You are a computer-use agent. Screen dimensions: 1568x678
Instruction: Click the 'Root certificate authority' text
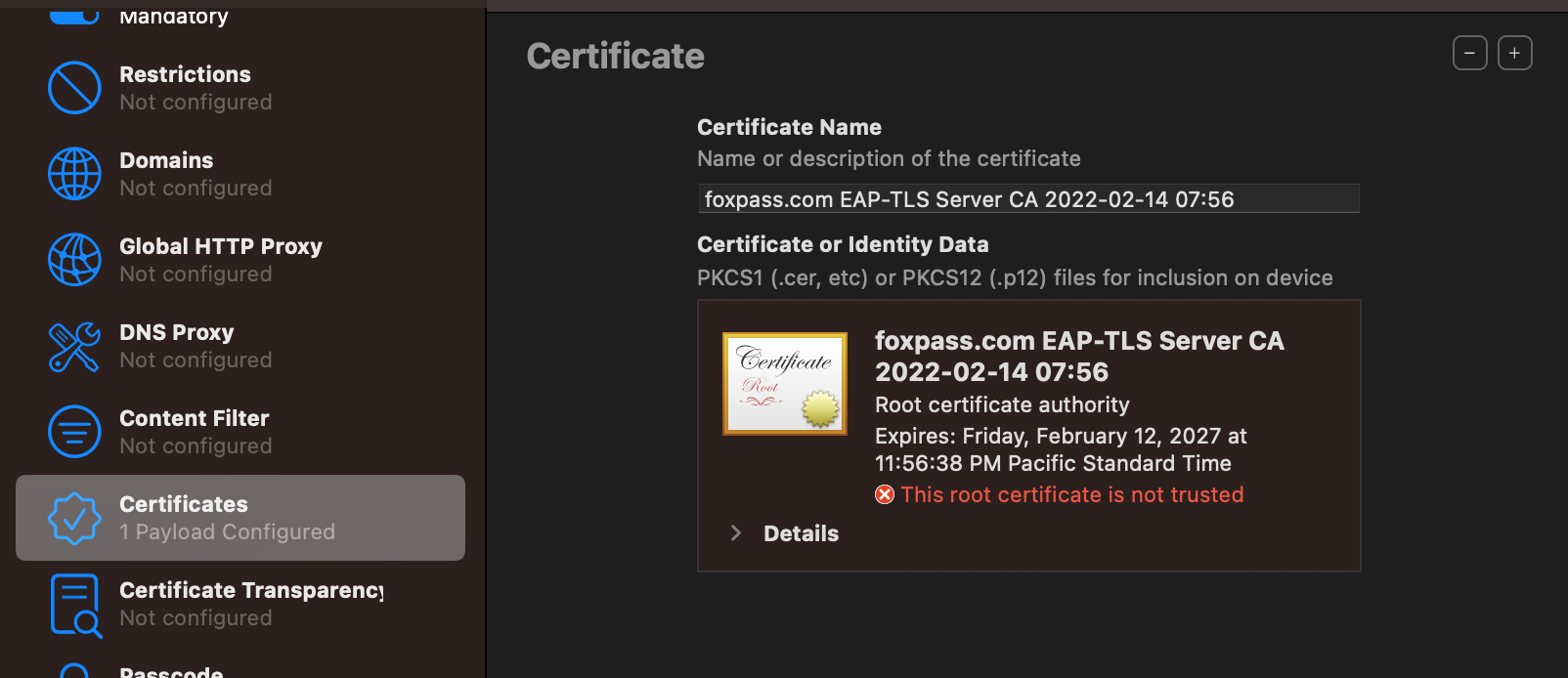tap(1002, 404)
